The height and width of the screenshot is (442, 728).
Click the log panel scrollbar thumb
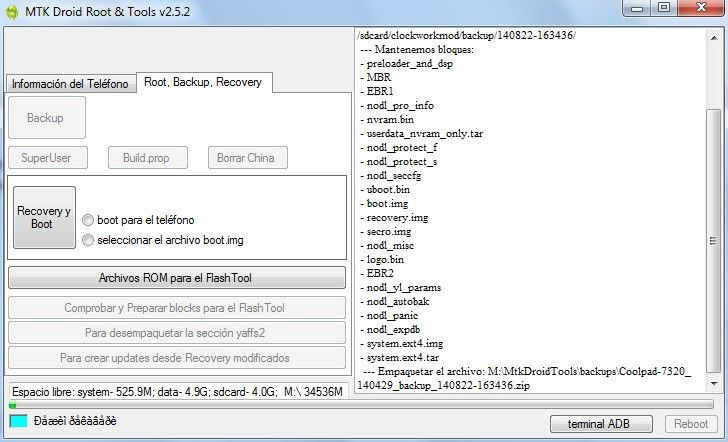pos(713,240)
